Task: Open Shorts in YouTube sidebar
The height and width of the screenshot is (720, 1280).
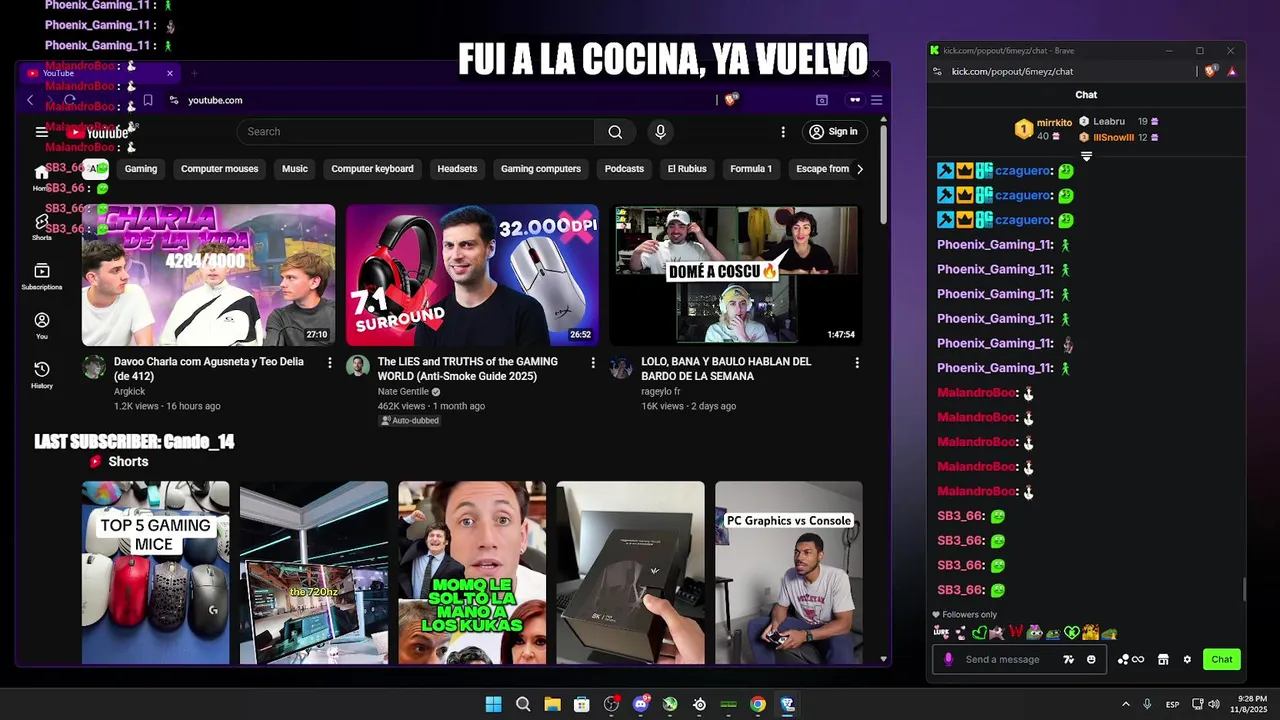Action: click(41, 227)
